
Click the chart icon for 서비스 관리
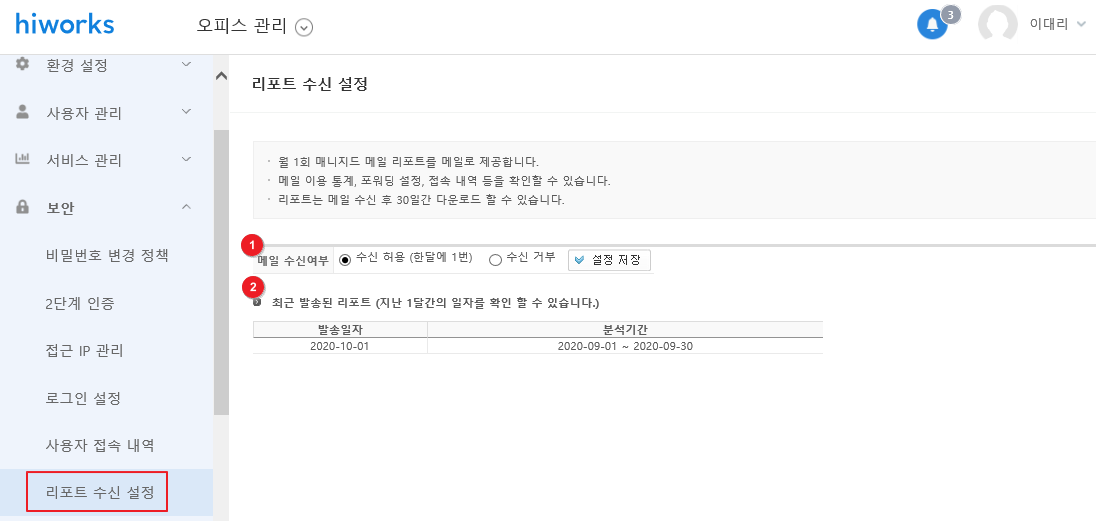(22, 159)
